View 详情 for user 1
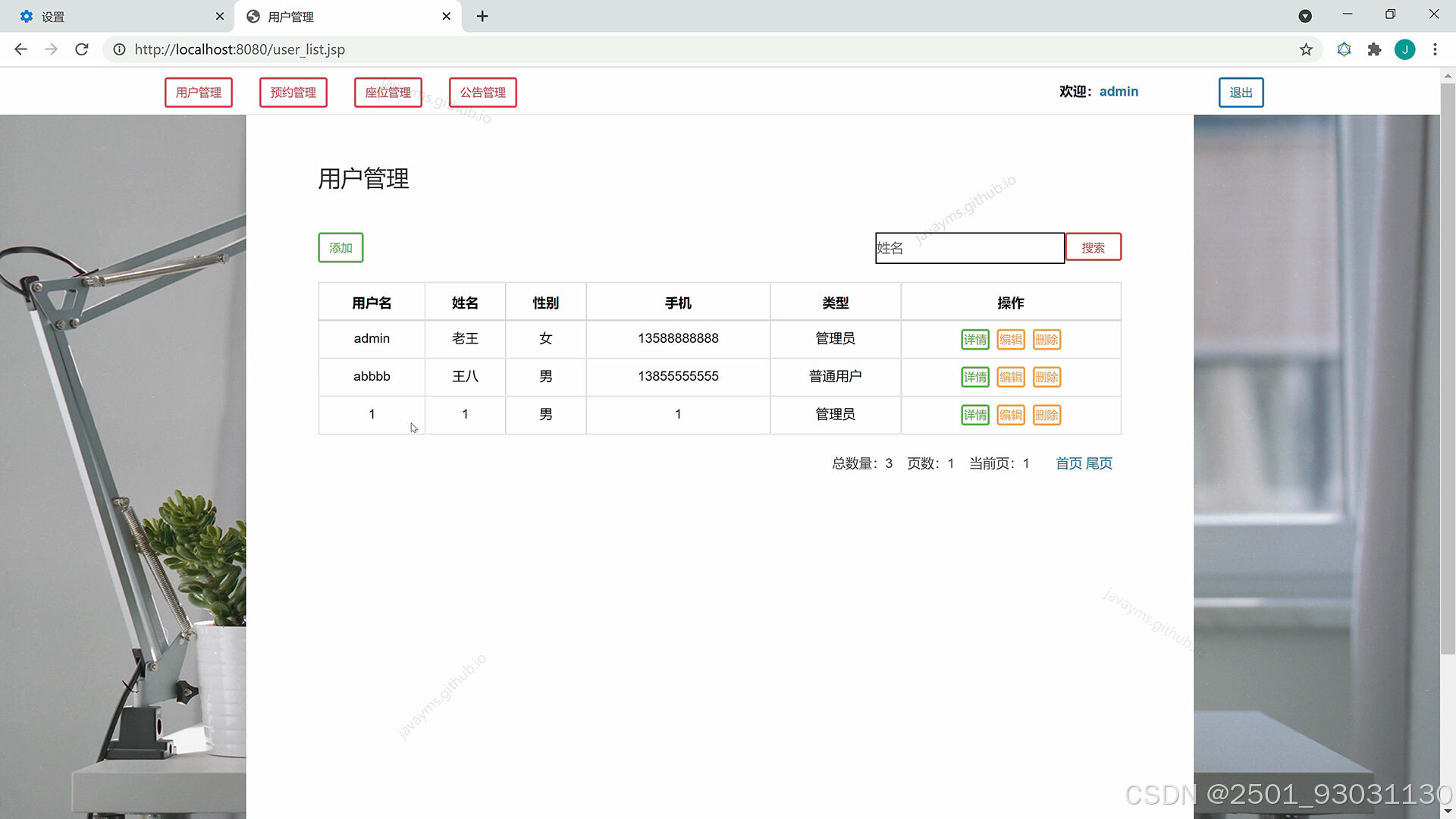1456x819 pixels. 975,415
